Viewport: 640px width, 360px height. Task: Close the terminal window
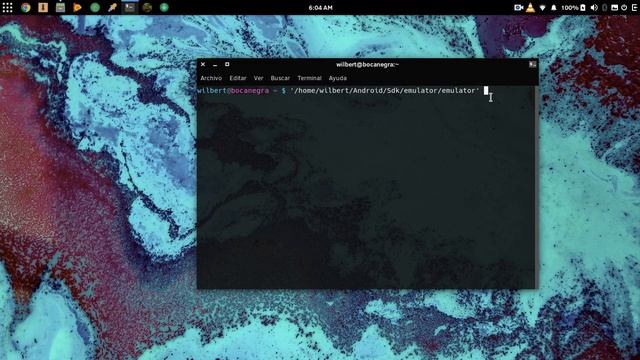(203, 64)
